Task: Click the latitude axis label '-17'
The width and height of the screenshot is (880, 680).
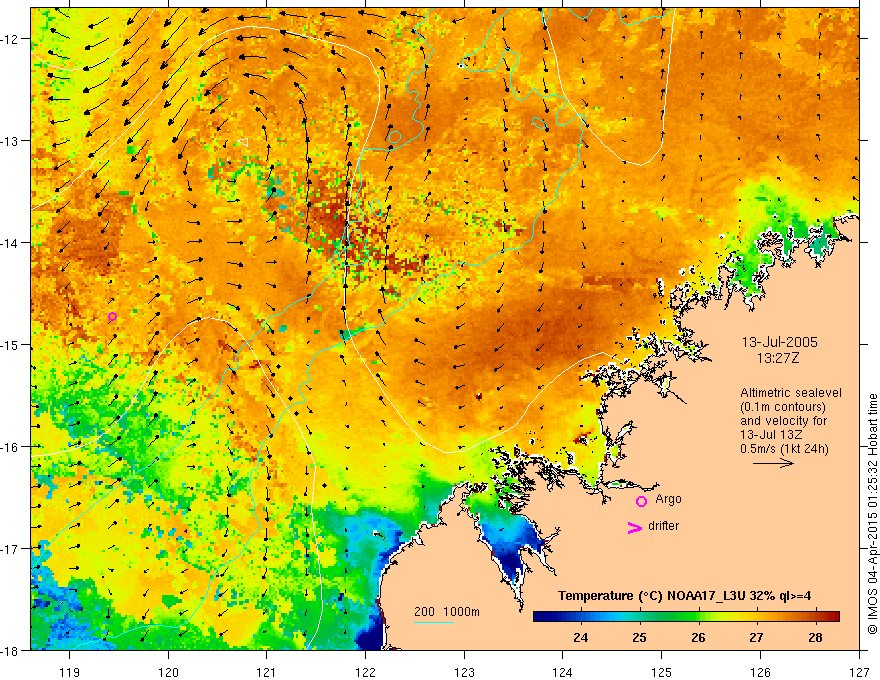Action: pos(10,548)
